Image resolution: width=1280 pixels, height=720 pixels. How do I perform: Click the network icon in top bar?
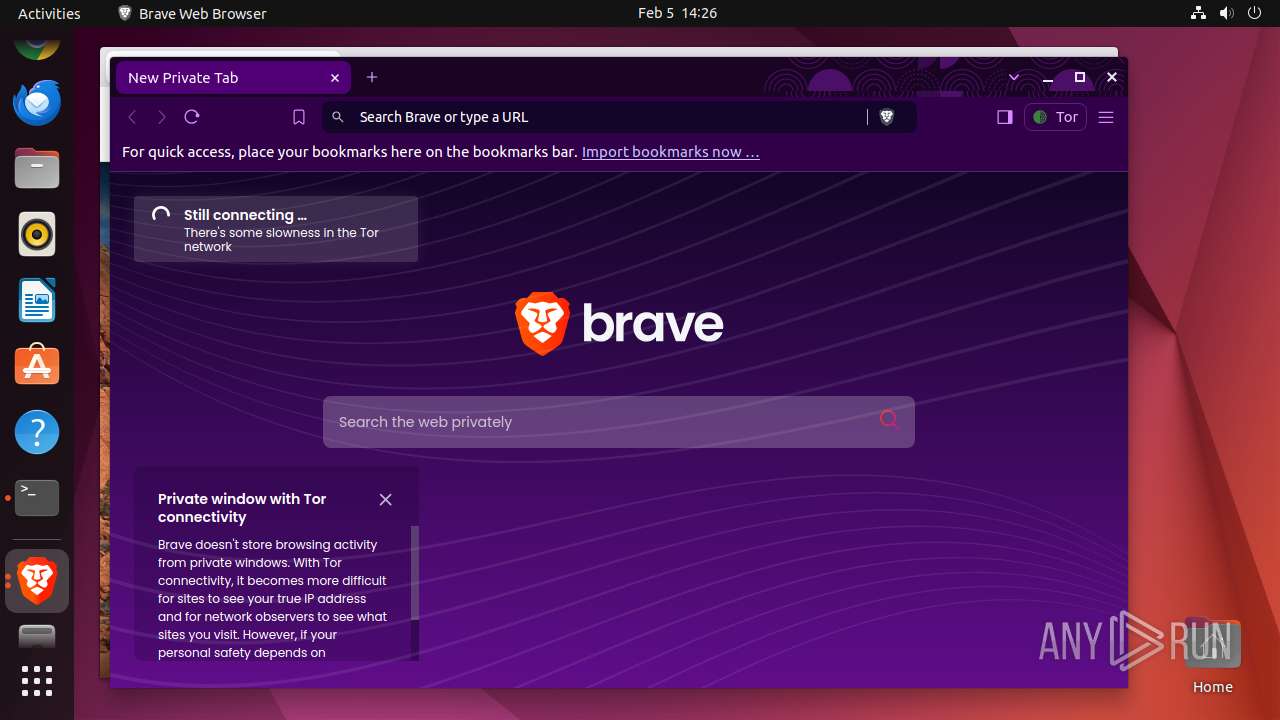click(1199, 13)
